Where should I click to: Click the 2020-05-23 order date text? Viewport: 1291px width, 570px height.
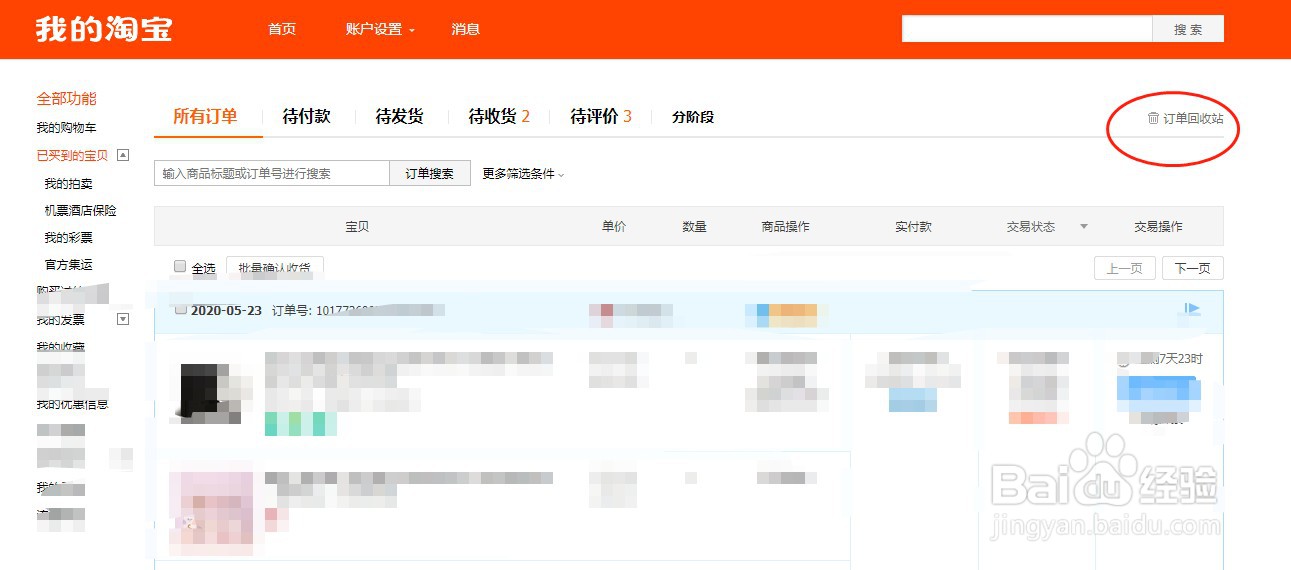[226, 311]
